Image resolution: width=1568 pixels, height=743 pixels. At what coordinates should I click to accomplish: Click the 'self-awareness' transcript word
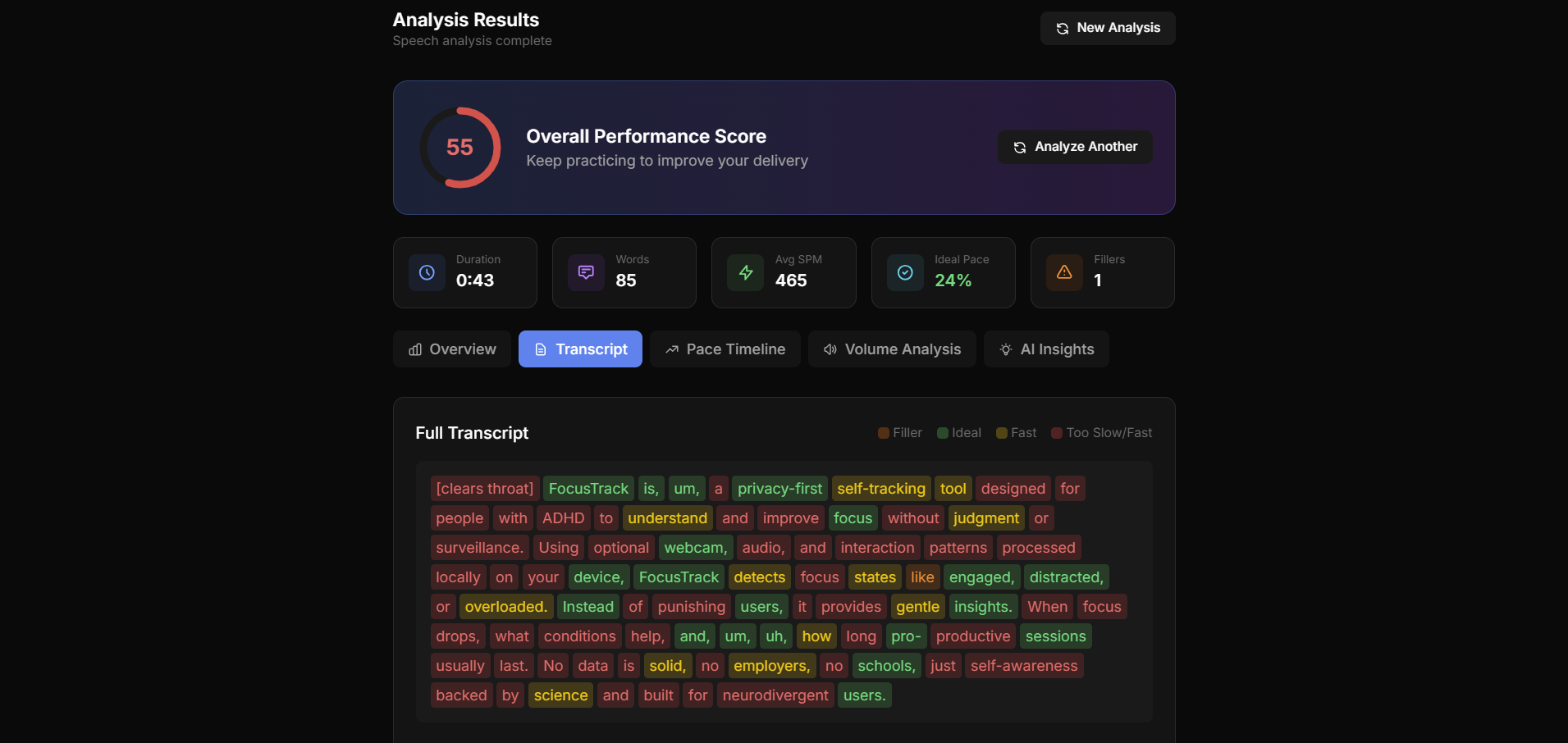pos(1024,666)
